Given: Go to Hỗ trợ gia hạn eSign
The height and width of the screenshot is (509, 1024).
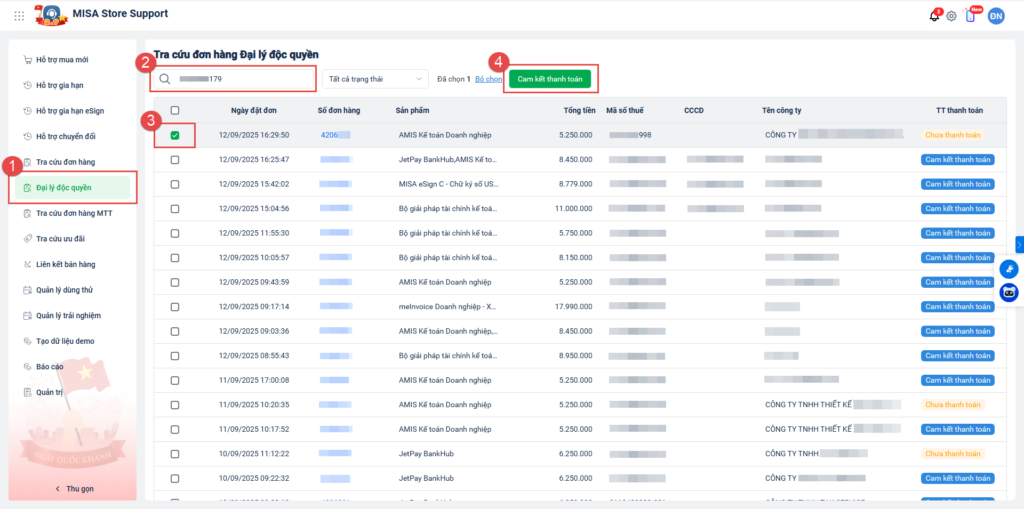Looking at the screenshot, I should pos(75,110).
